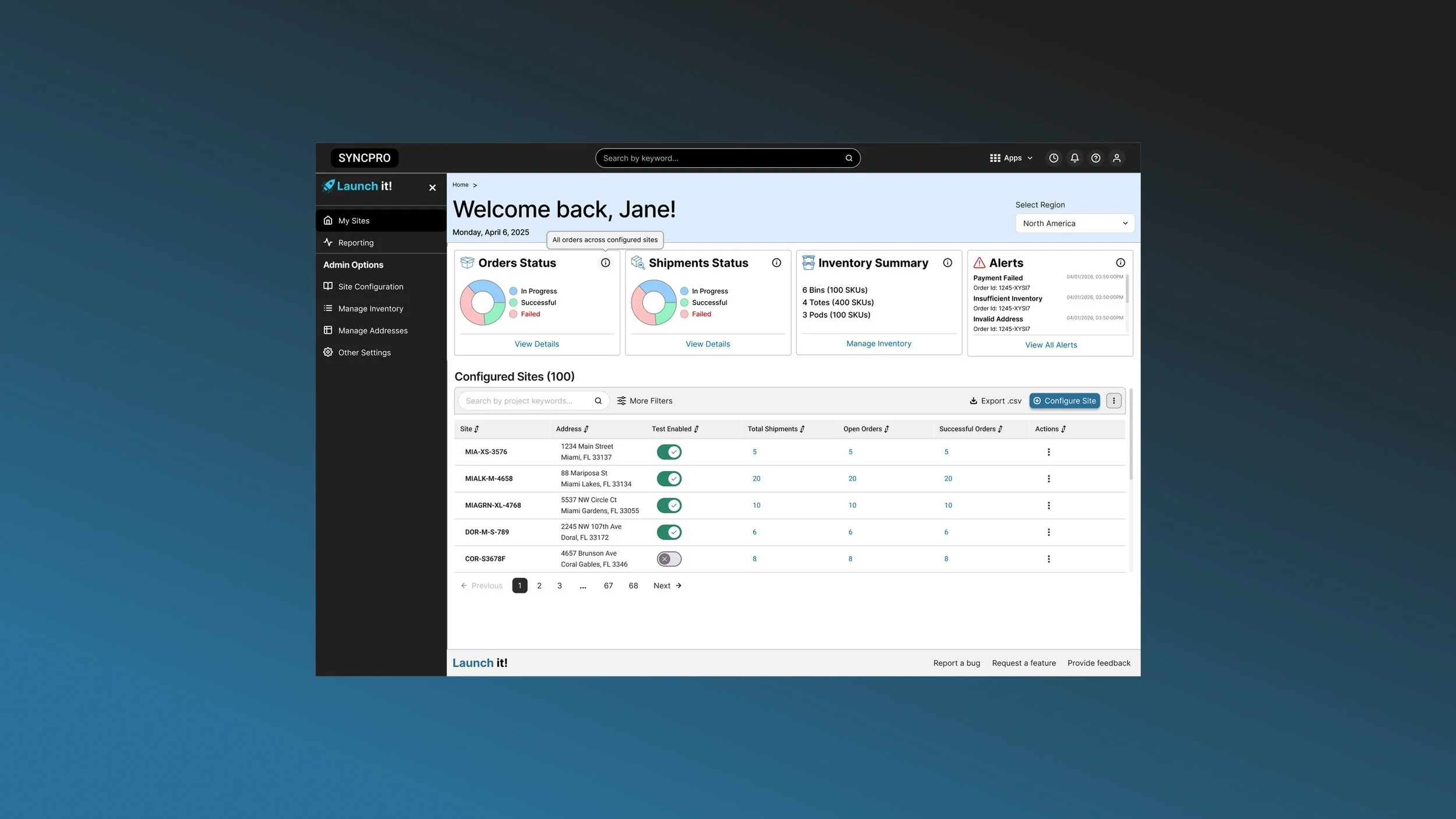
Task: Enable test toggle for COR-S3678F
Action: click(x=669, y=559)
